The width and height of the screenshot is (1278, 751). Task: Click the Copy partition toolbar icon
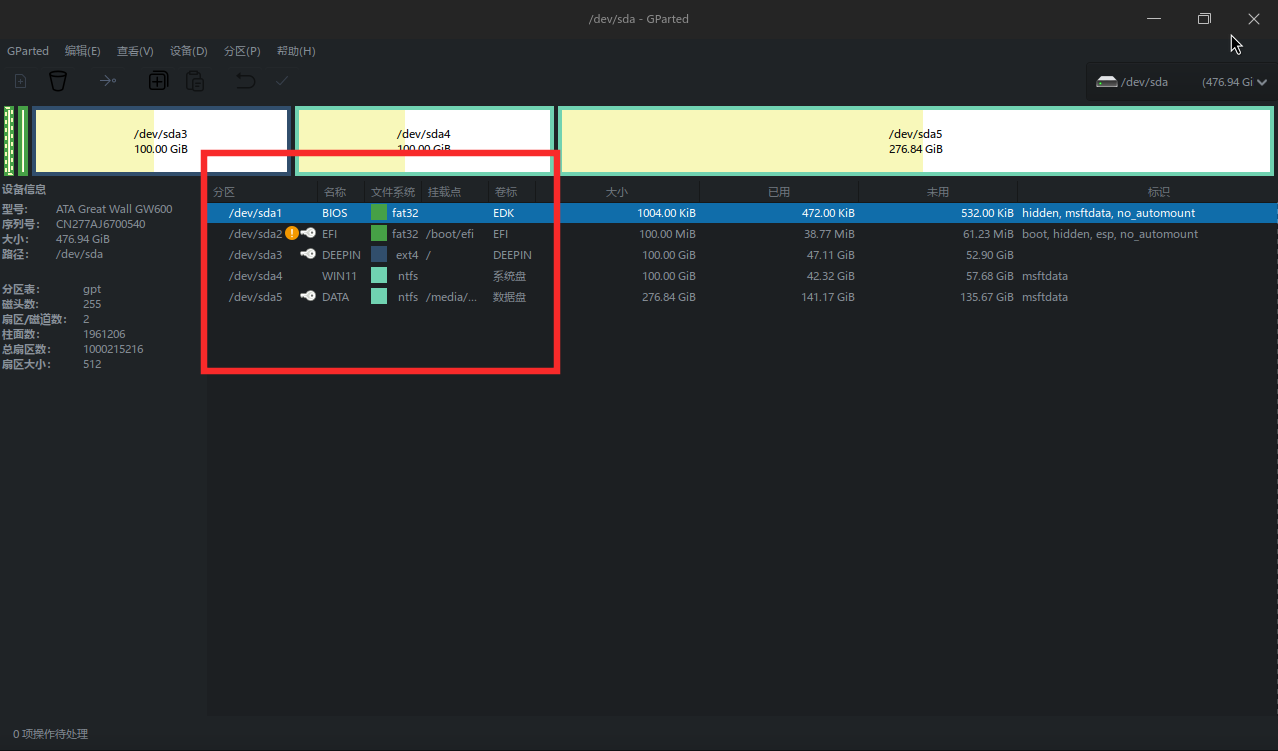click(x=158, y=81)
